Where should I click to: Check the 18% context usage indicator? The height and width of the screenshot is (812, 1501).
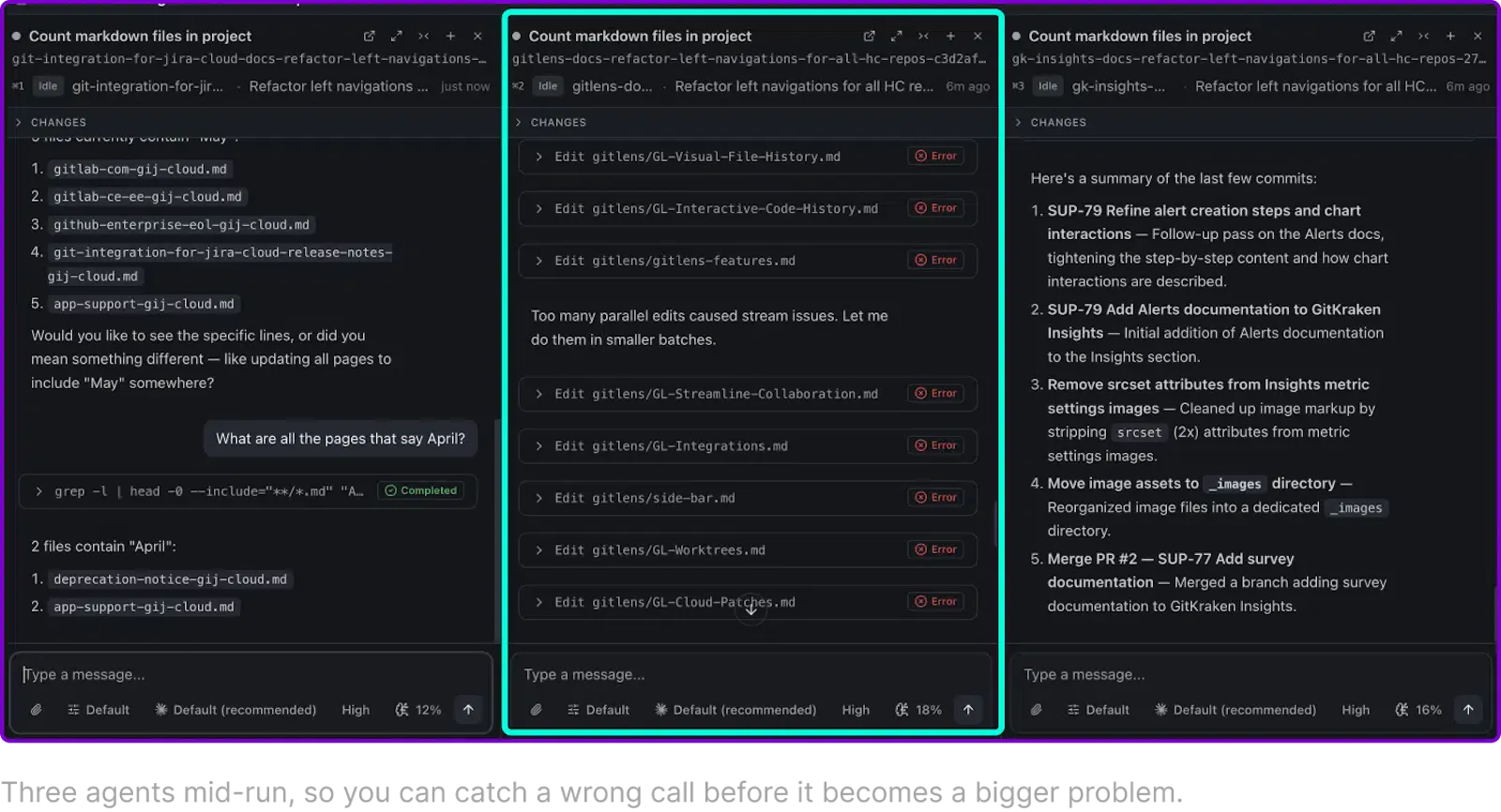tap(918, 710)
